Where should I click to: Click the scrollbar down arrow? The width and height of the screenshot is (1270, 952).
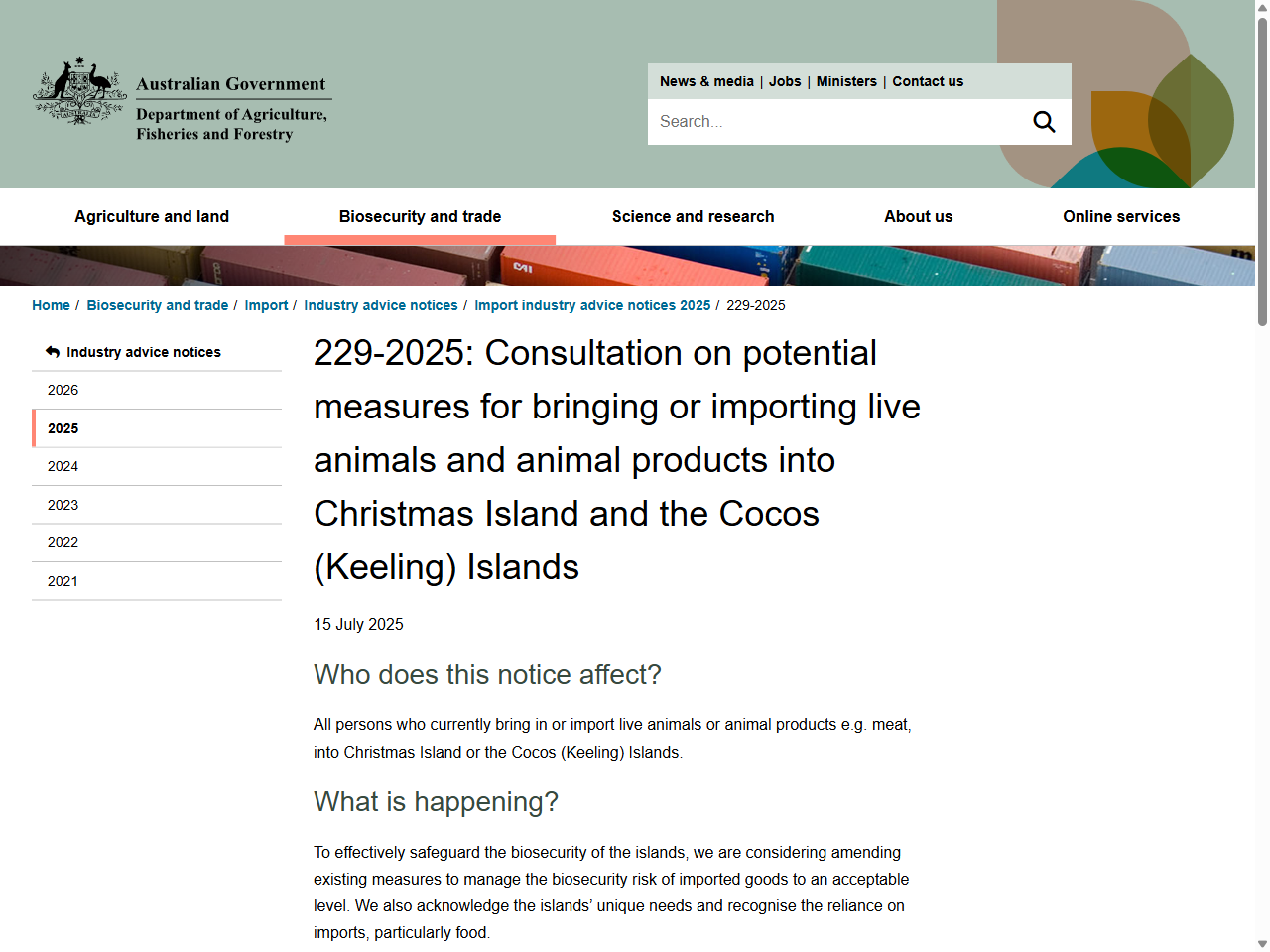point(1262,944)
